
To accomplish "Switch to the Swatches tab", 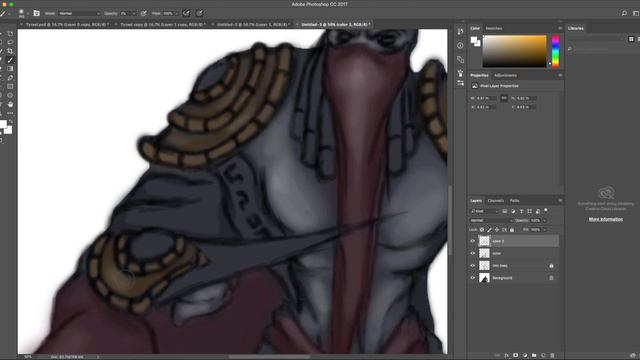I will point(494,28).
